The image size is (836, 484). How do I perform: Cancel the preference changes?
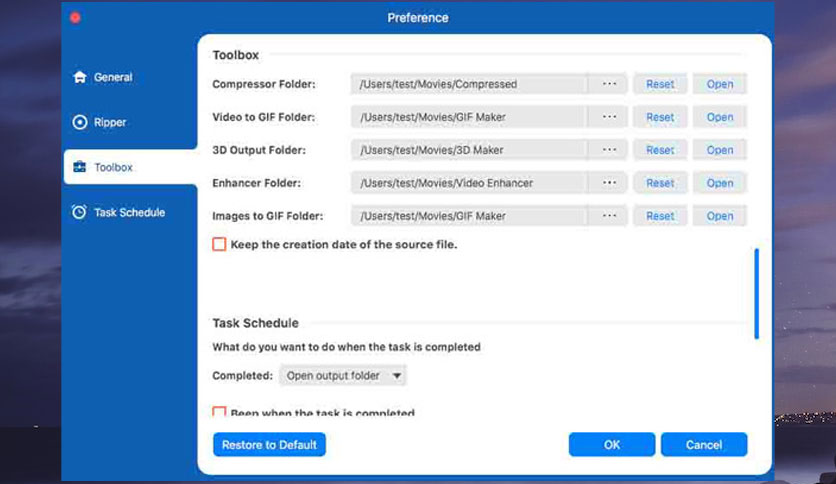click(704, 445)
